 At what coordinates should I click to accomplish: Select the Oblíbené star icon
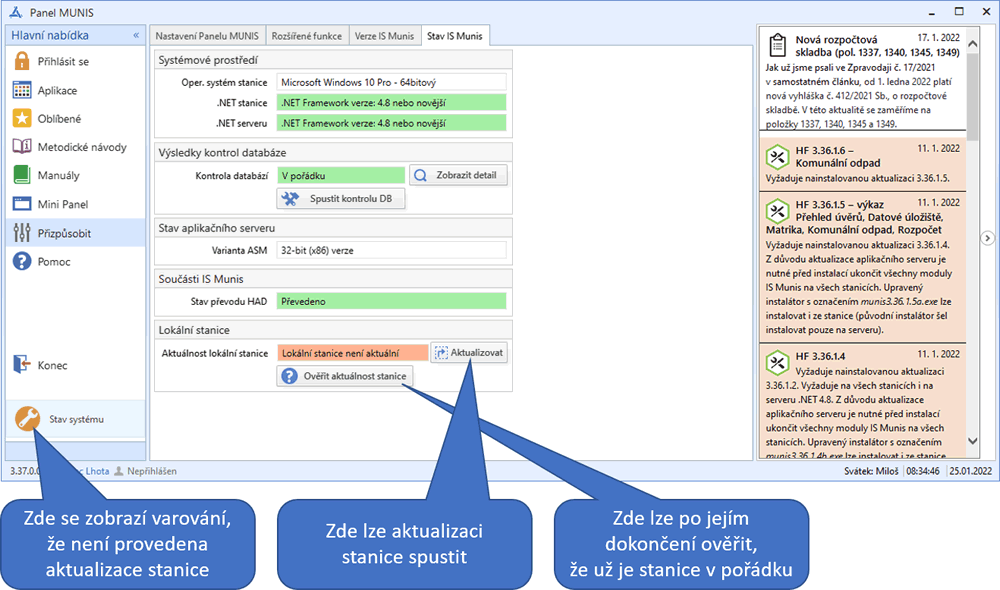tap(22, 118)
